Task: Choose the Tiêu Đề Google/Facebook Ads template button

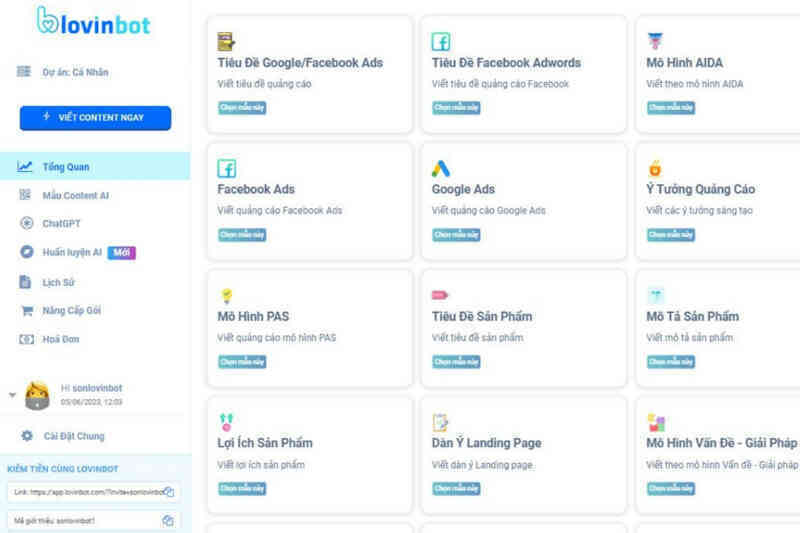Action: point(242,108)
